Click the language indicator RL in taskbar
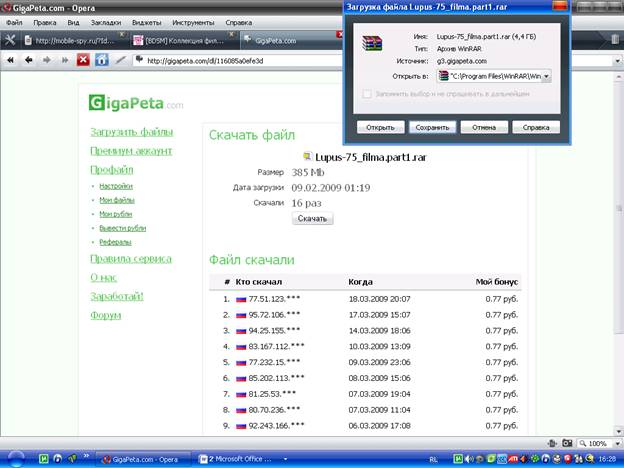 [433, 460]
